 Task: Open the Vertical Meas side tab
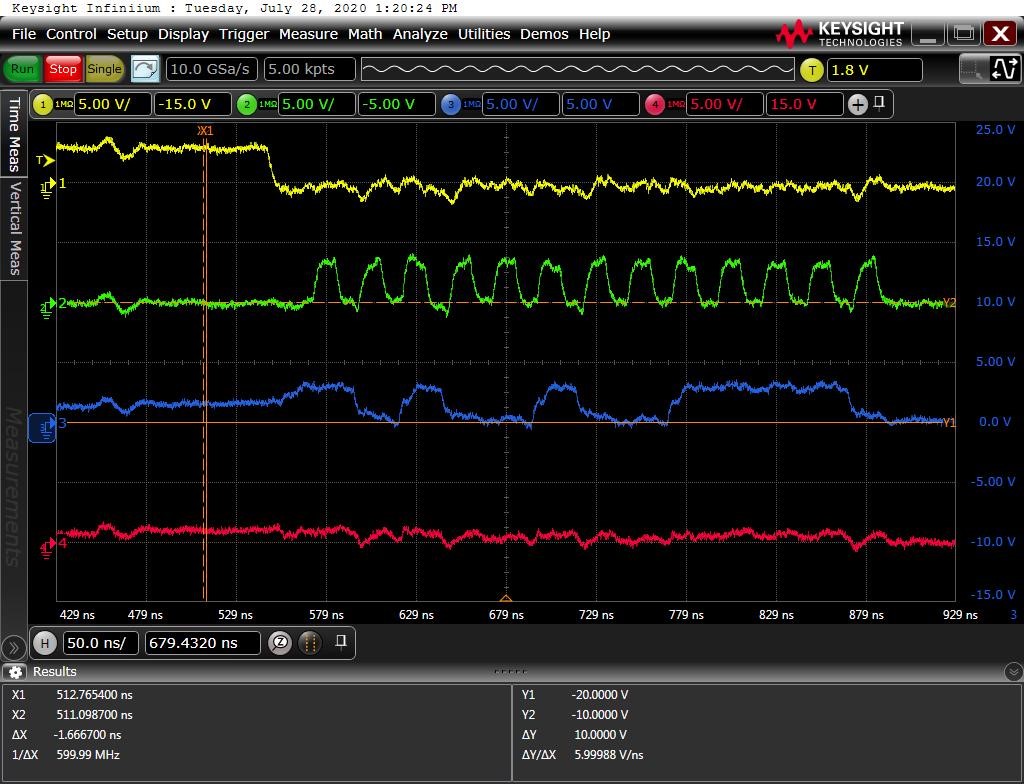click(14, 228)
